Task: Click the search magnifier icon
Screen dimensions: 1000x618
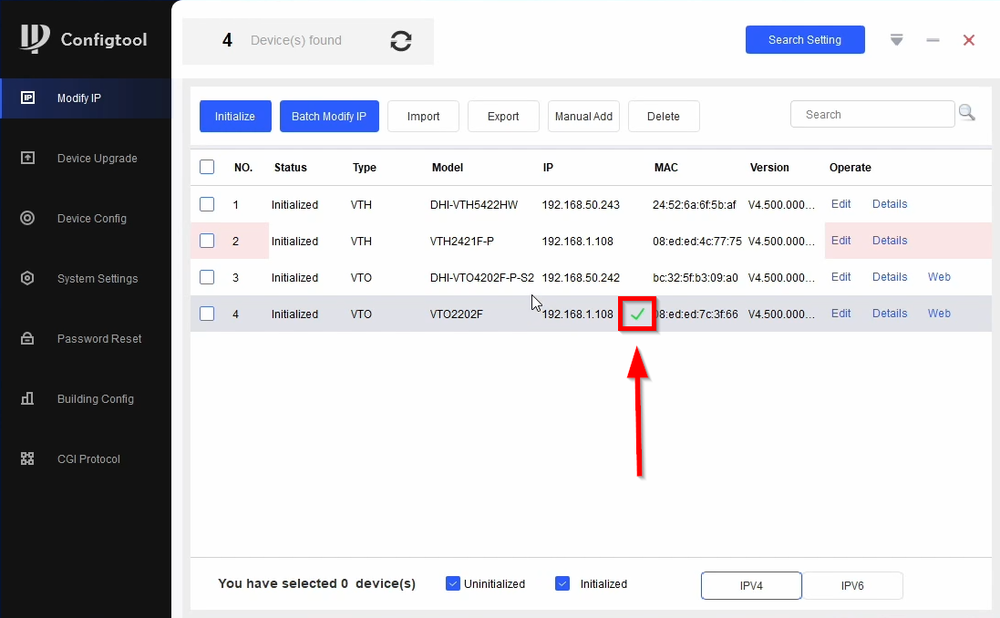Action: pos(966,113)
